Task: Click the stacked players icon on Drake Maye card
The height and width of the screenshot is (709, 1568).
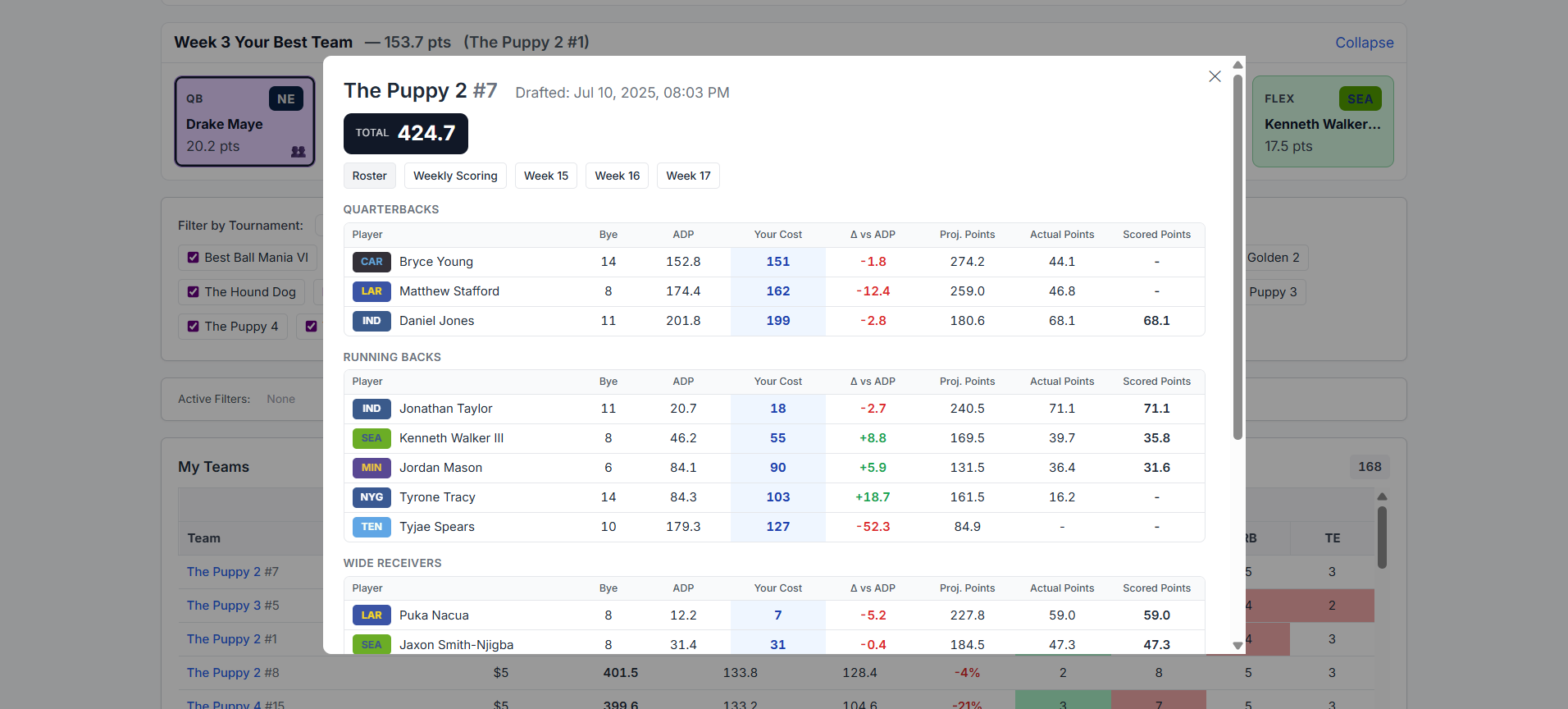Action: tap(298, 152)
